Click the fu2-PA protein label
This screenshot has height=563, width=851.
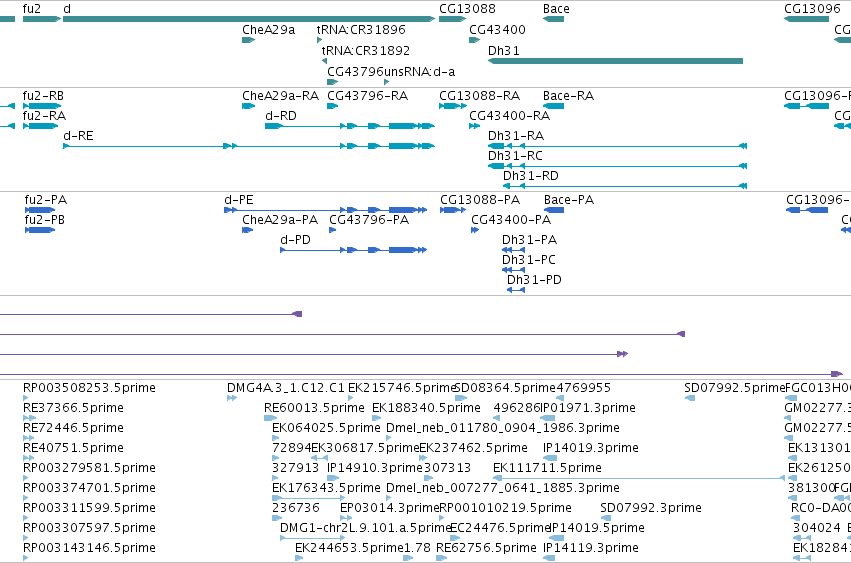(x=46, y=200)
